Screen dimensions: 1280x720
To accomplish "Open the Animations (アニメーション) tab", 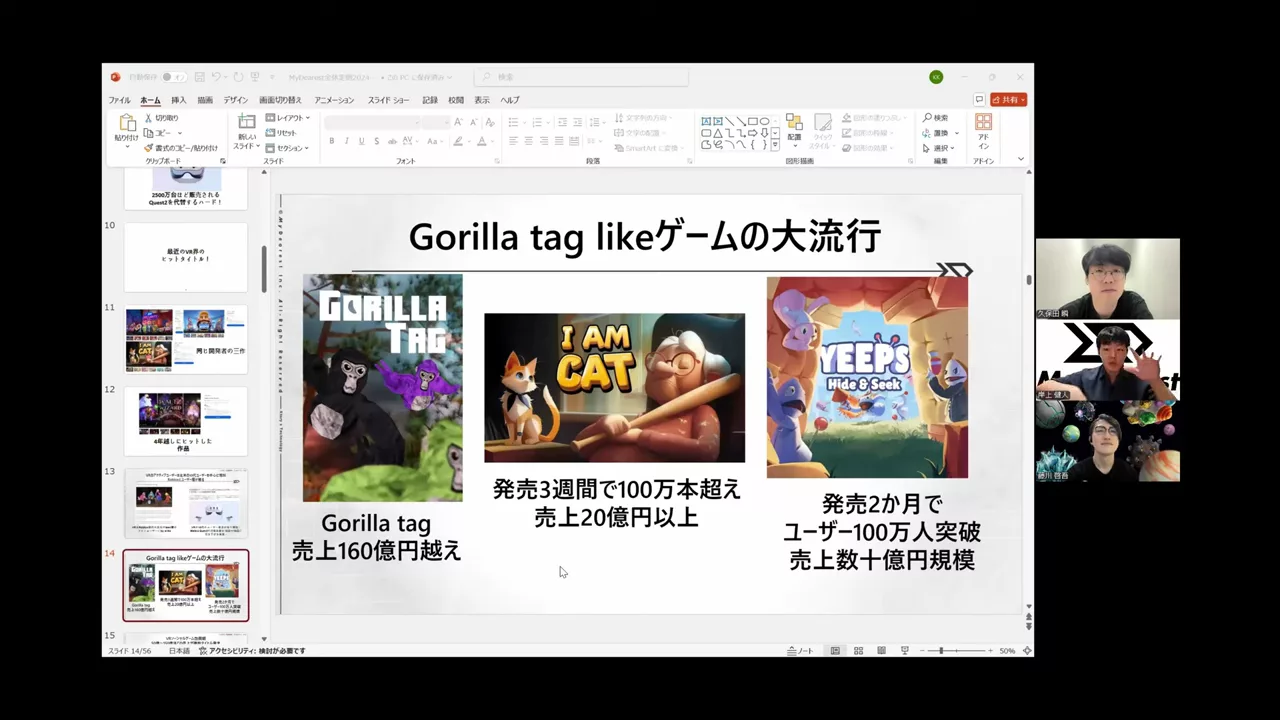I will [334, 100].
